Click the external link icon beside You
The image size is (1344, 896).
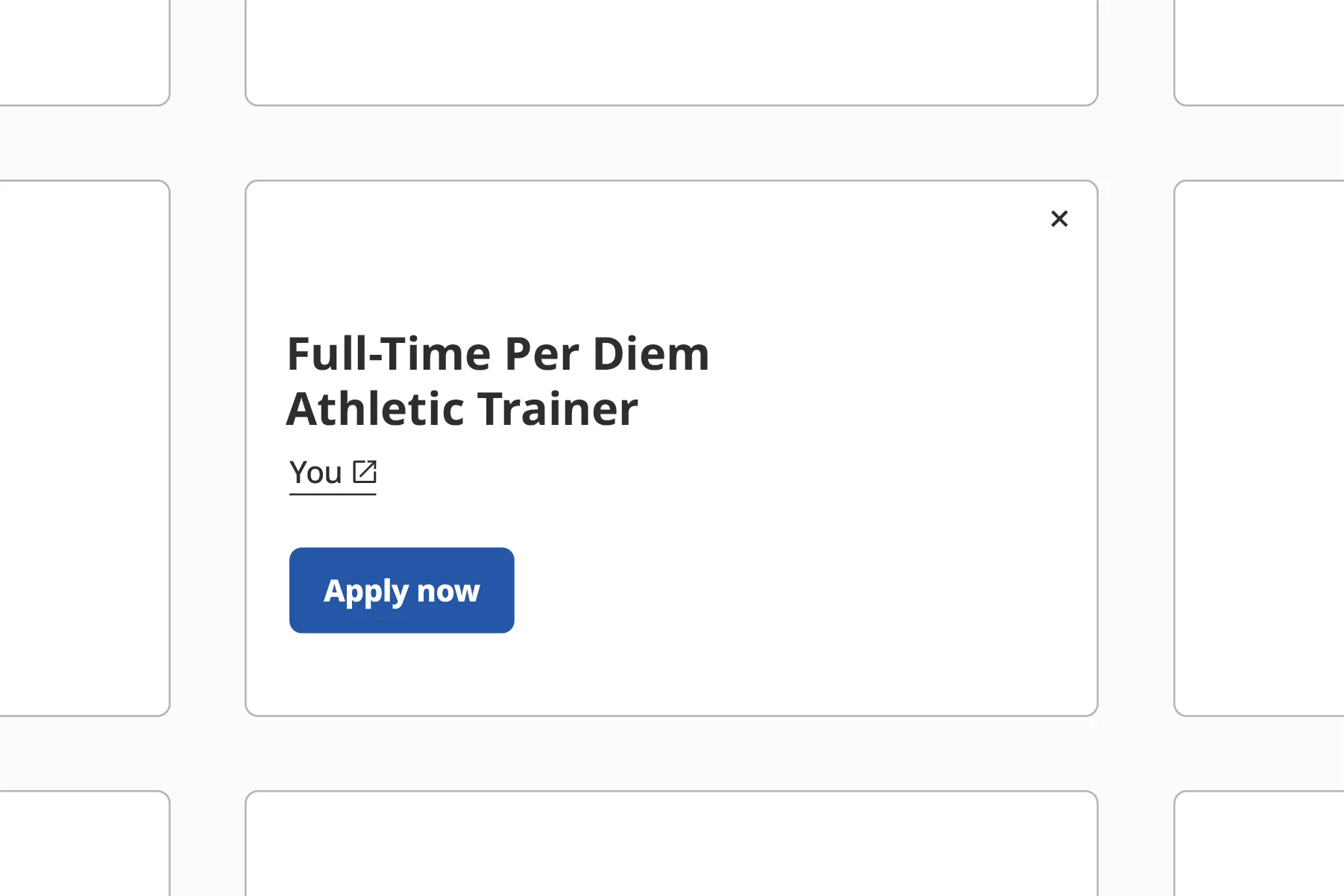pyautogui.click(x=365, y=472)
